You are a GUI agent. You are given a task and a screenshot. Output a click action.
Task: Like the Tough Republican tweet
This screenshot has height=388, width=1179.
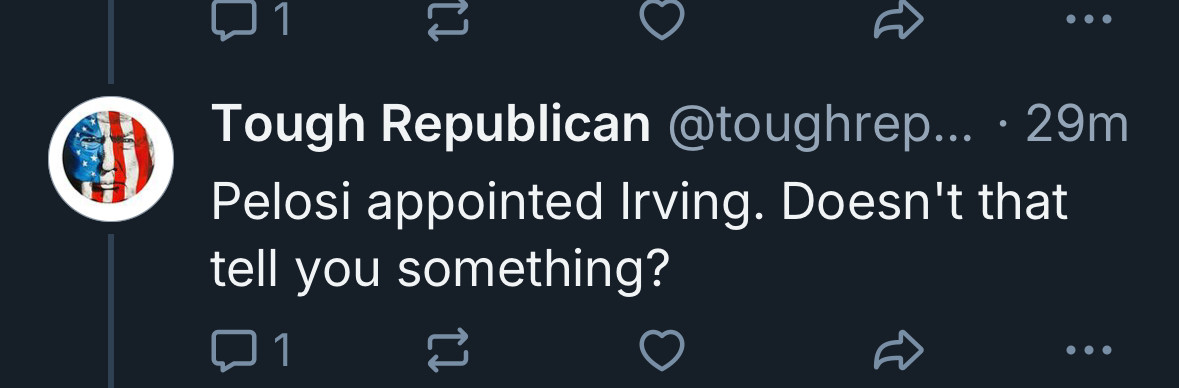point(662,350)
